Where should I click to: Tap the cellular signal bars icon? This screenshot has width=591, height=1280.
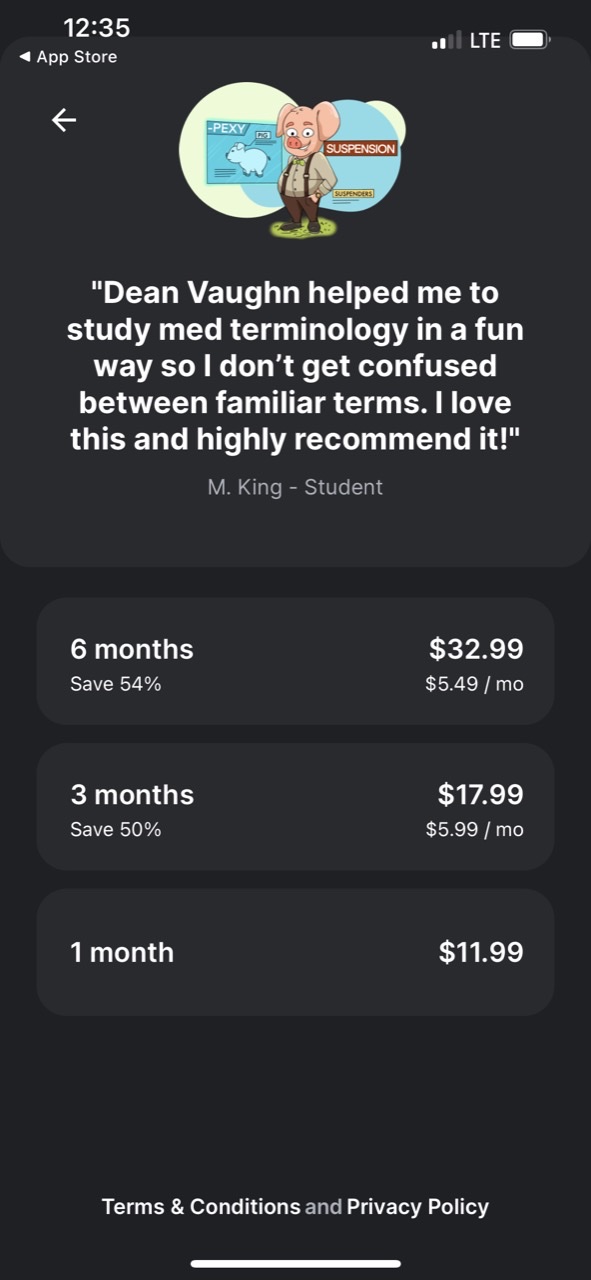pos(446,41)
